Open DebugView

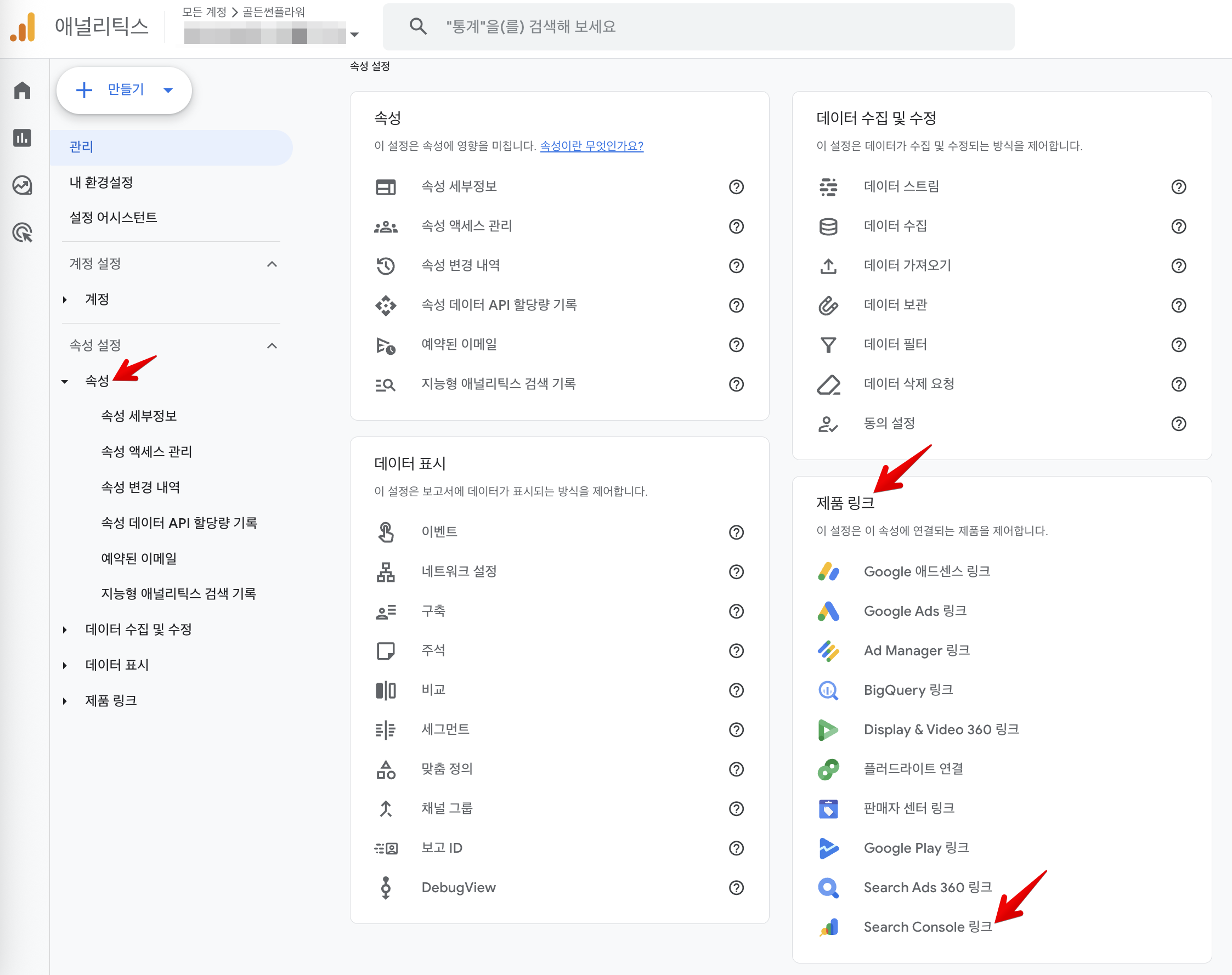pos(459,888)
